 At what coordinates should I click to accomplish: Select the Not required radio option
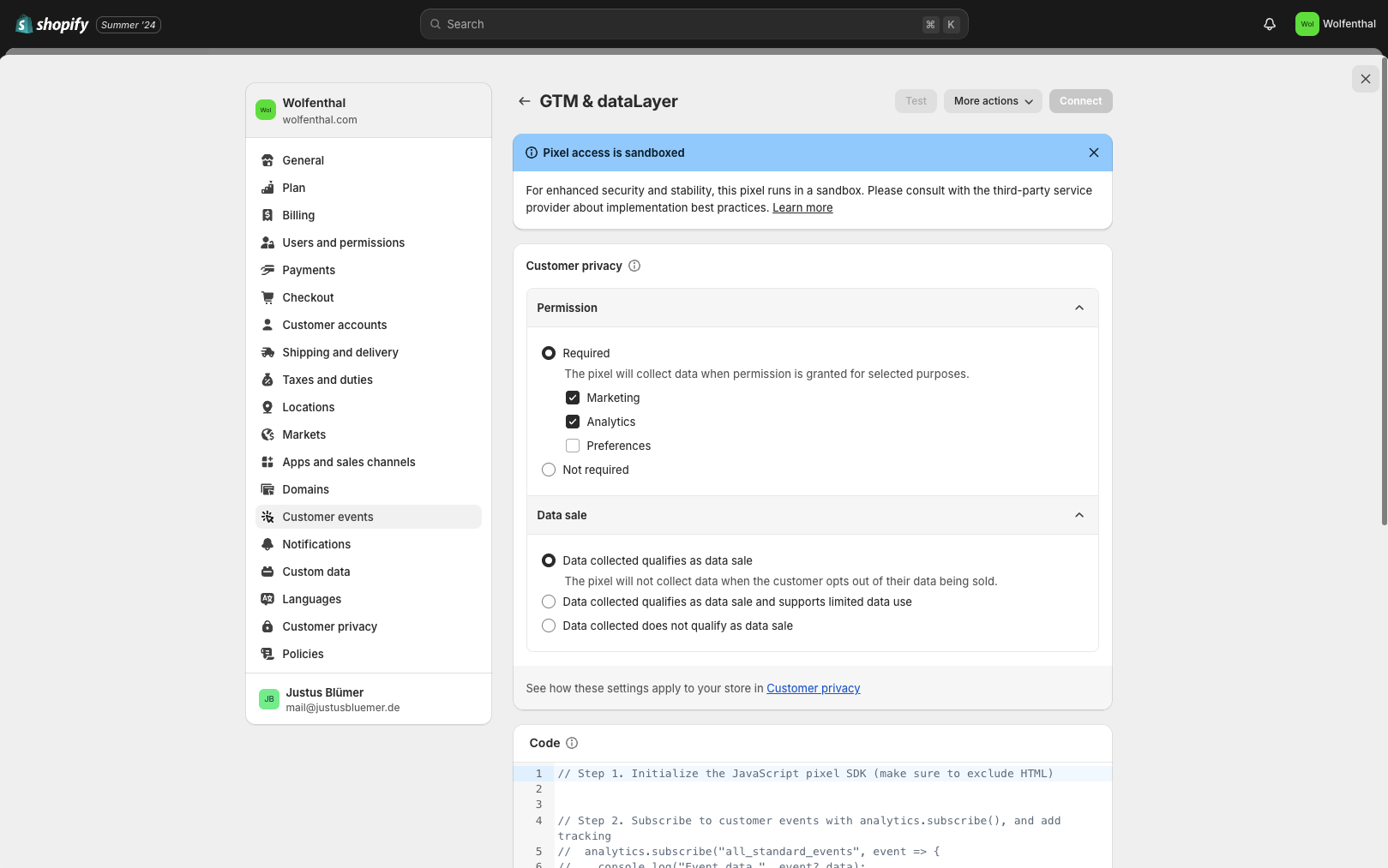[x=549, y=470]
